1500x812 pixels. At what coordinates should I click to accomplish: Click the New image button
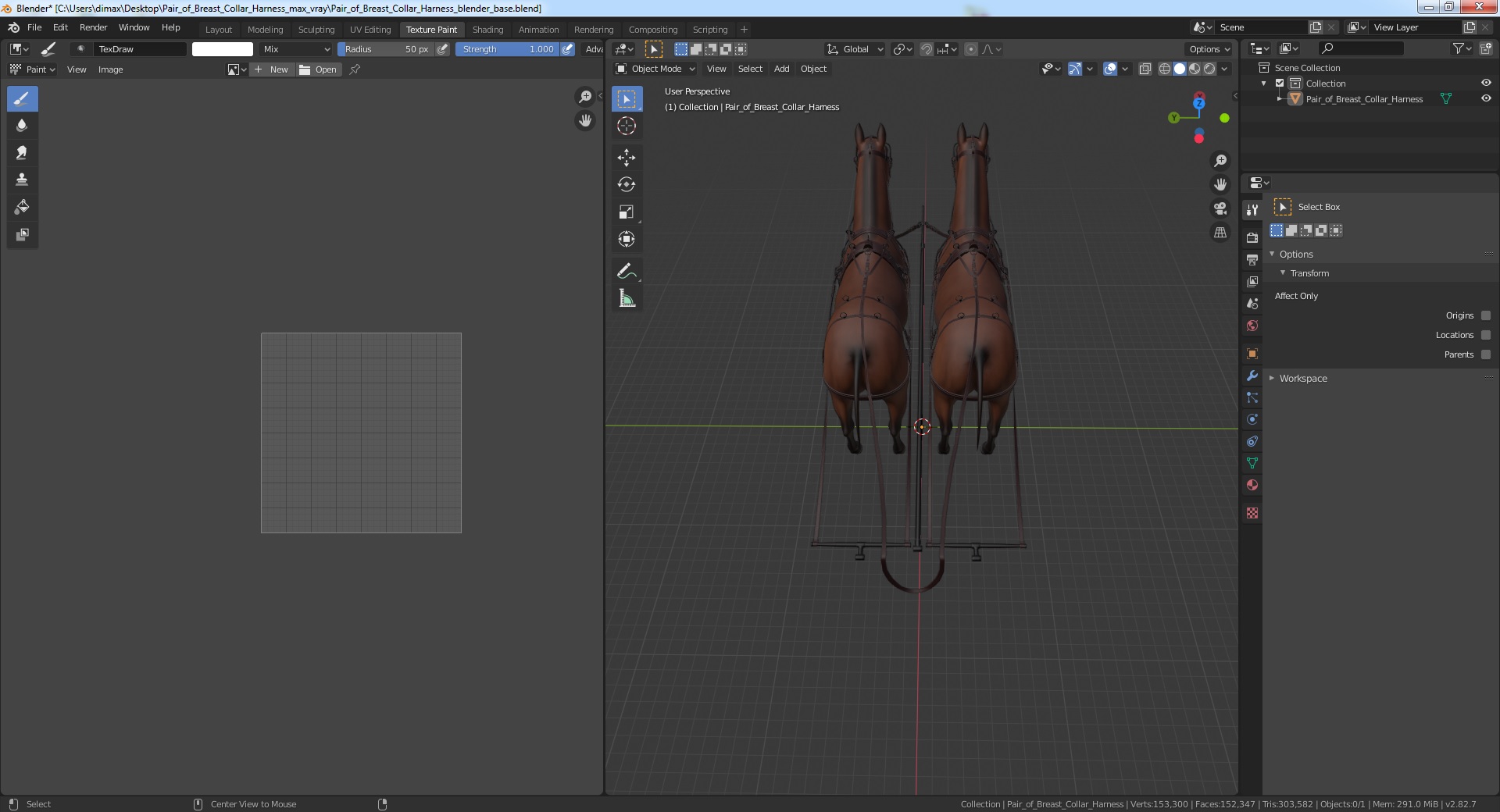pyautogui.click(x=271, y=69)
